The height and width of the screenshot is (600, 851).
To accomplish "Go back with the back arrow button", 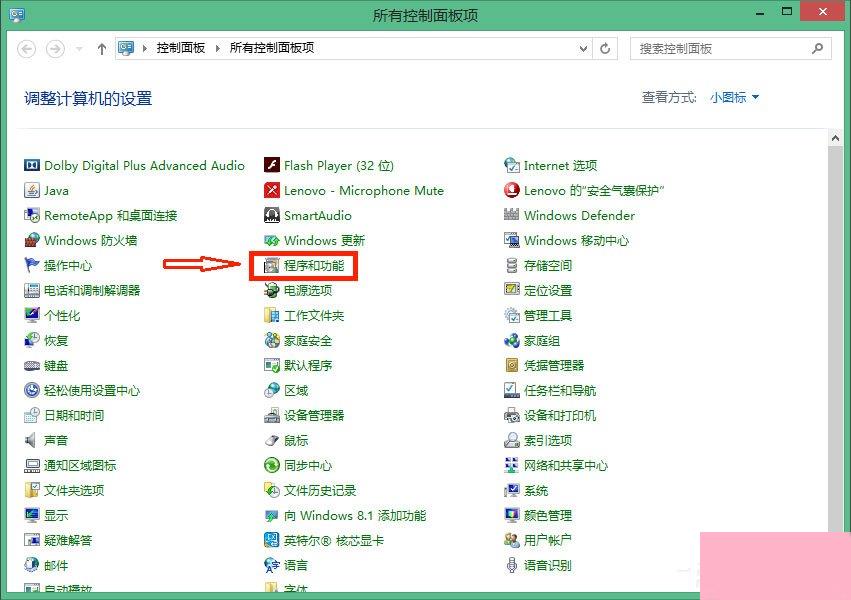I will click(x=27, y=49).
